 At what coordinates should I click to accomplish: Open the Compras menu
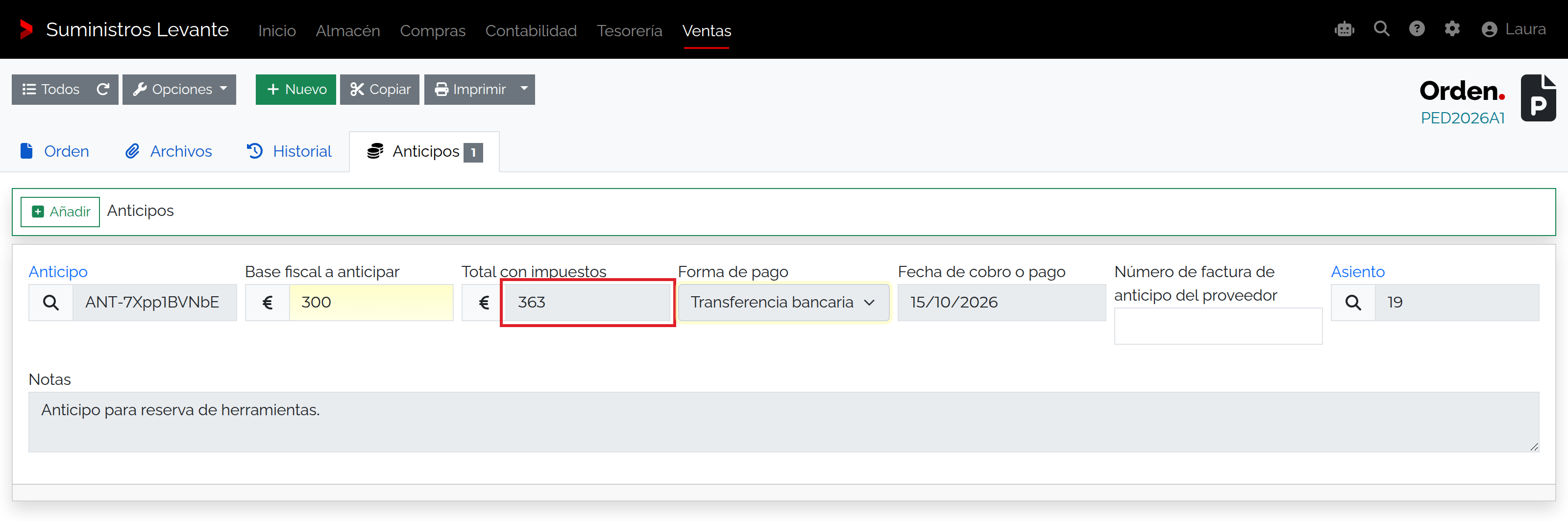[x=432, y=30]
